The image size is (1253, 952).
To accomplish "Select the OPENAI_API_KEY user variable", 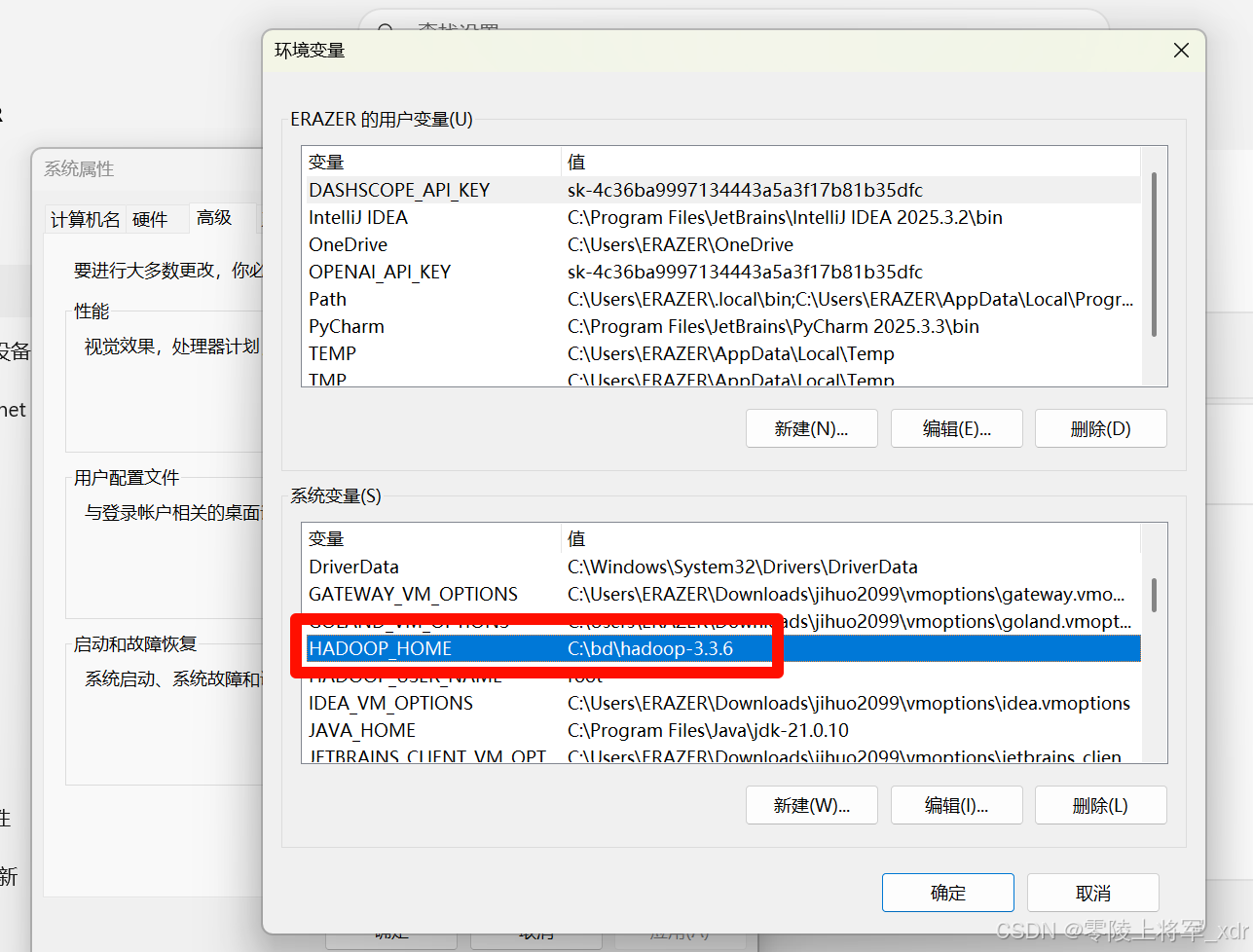I will [x=721, y=272].
